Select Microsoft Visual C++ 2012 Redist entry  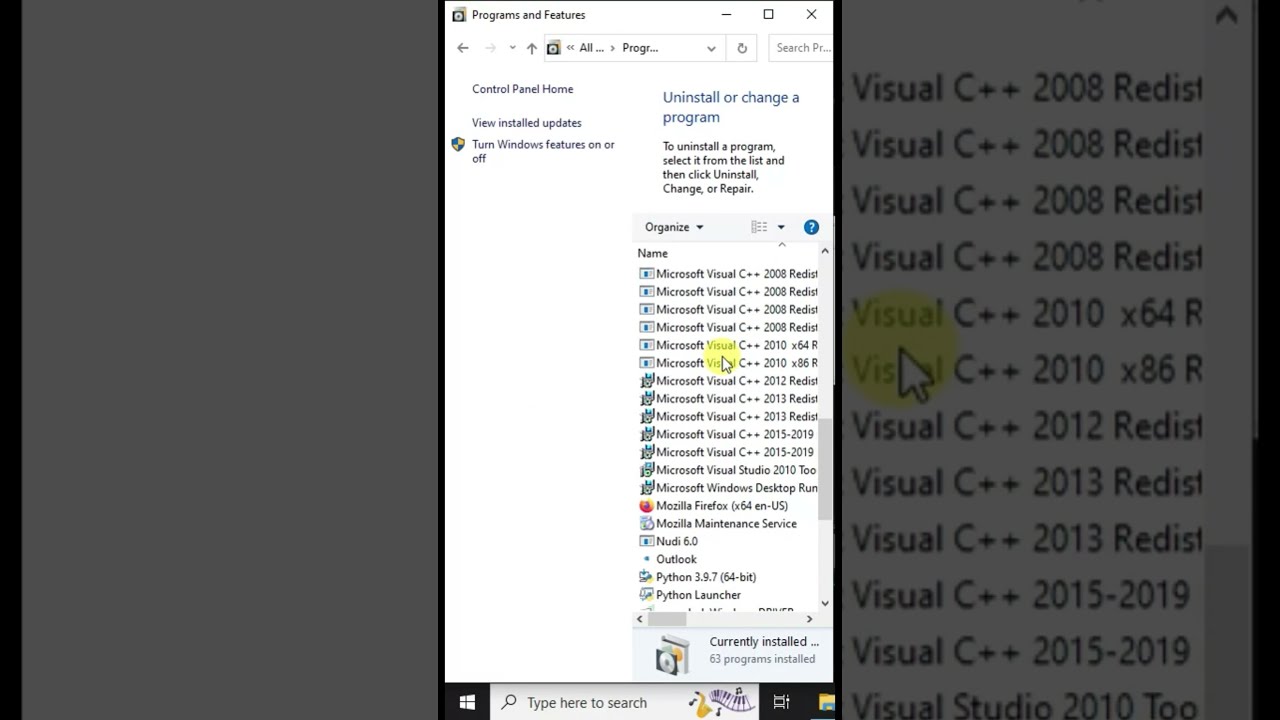click(x=728, y=381)
